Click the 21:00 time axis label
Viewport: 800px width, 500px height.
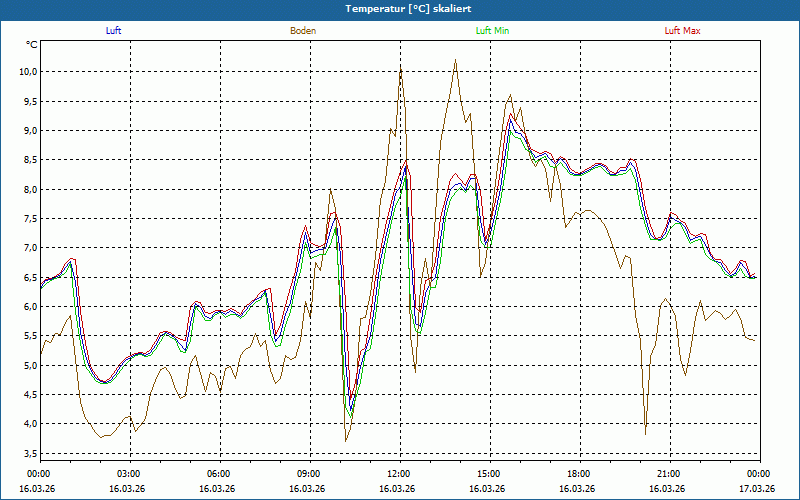click(x=668, y=474)
